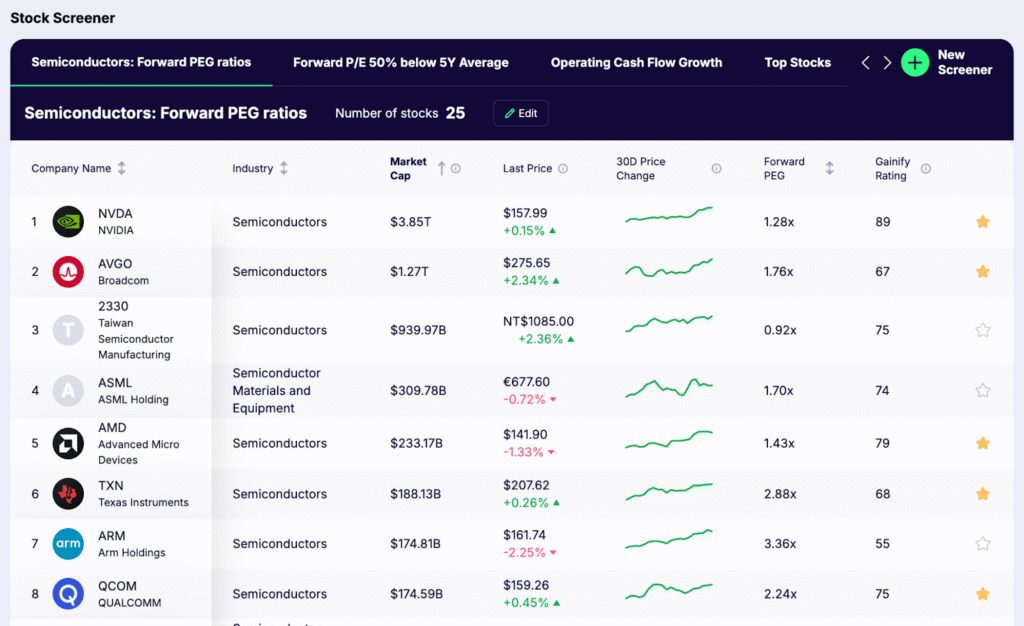Unfavorite QCOM with its star
The height and width of the screenshot is (626, 1024).
(x=983, y=594)
